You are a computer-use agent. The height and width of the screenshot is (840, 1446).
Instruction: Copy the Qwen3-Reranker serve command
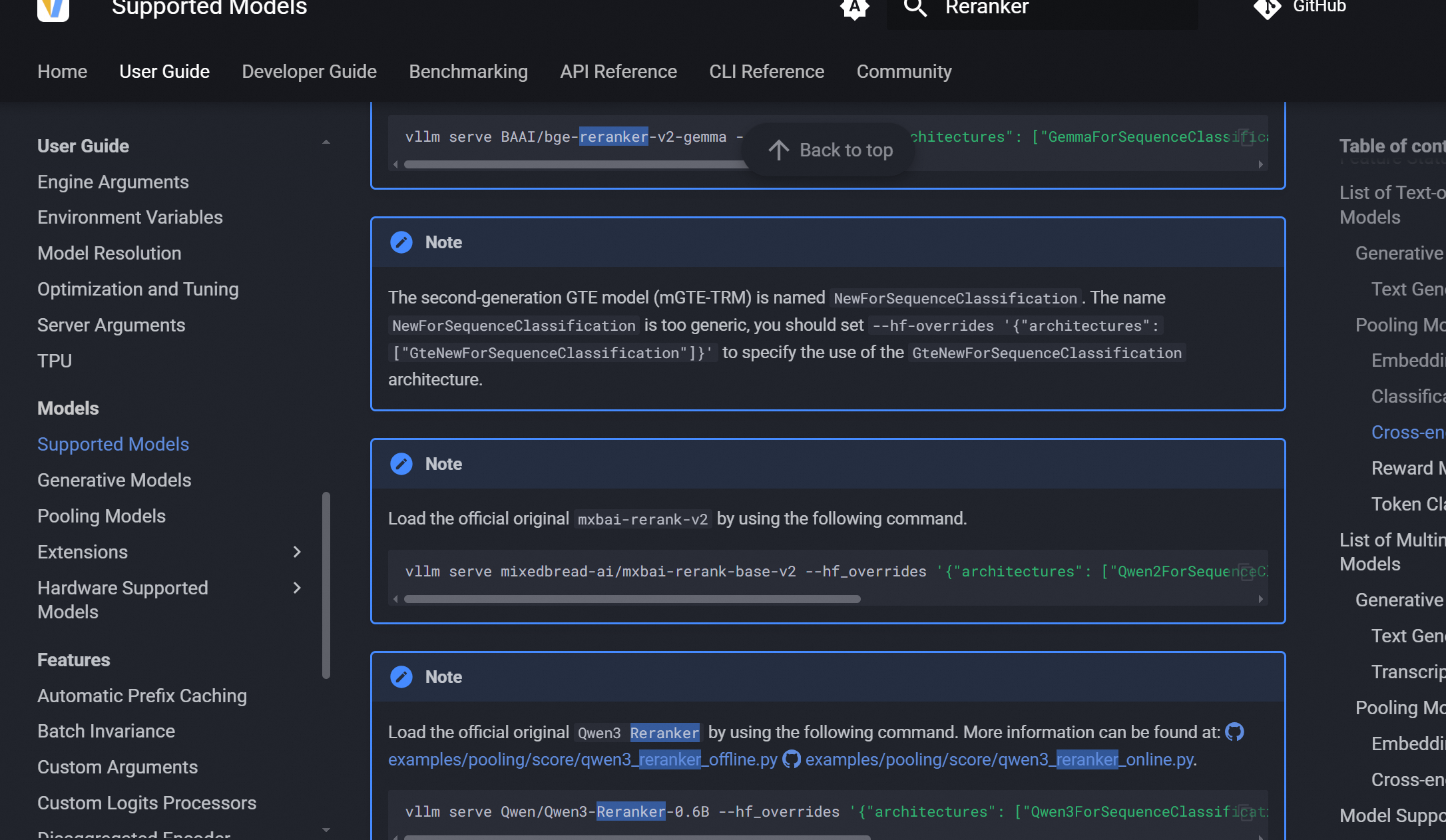(1246, 812)
